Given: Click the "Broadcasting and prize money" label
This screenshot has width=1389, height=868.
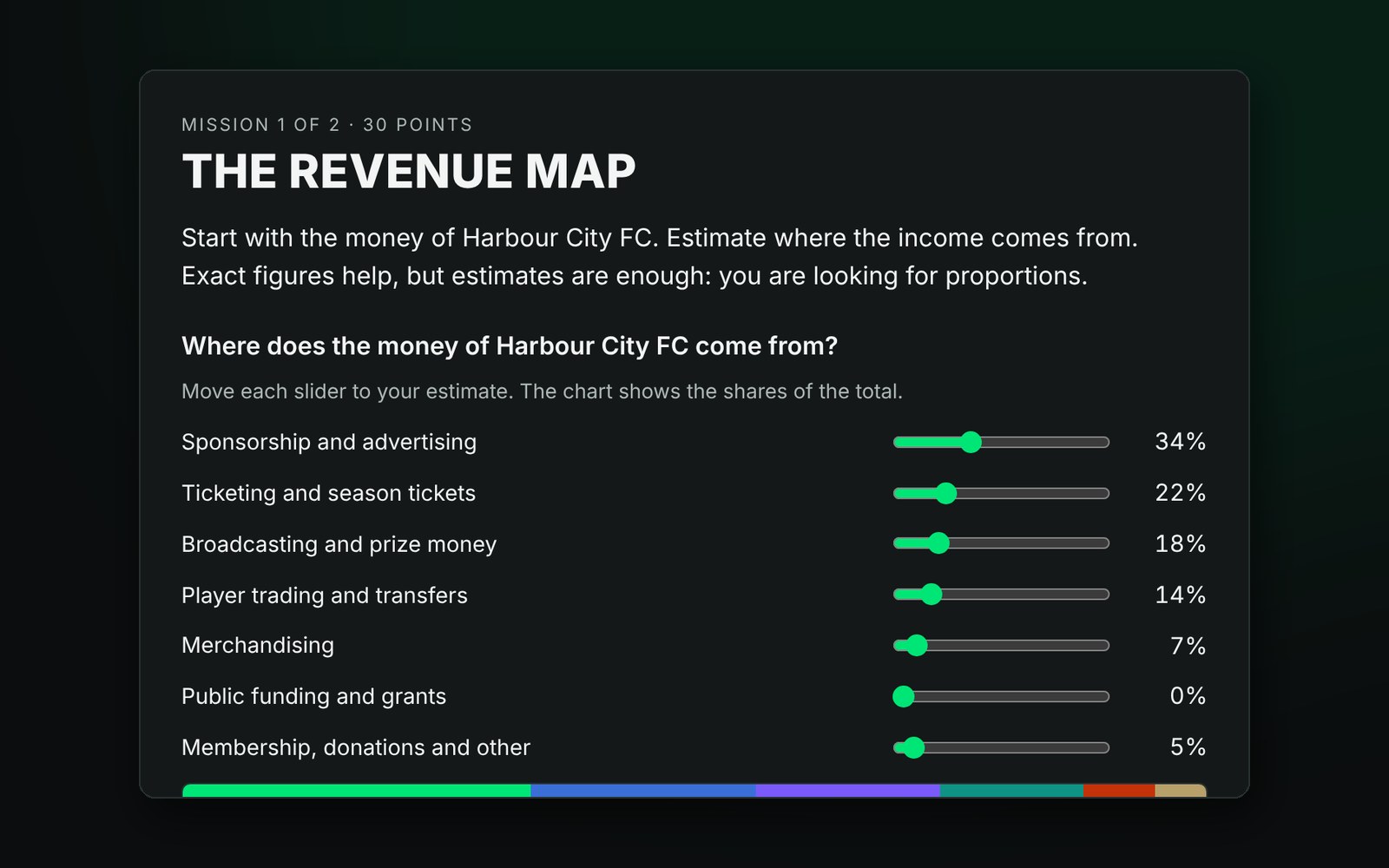Looking at the screenshot, I should coord(339,544).
